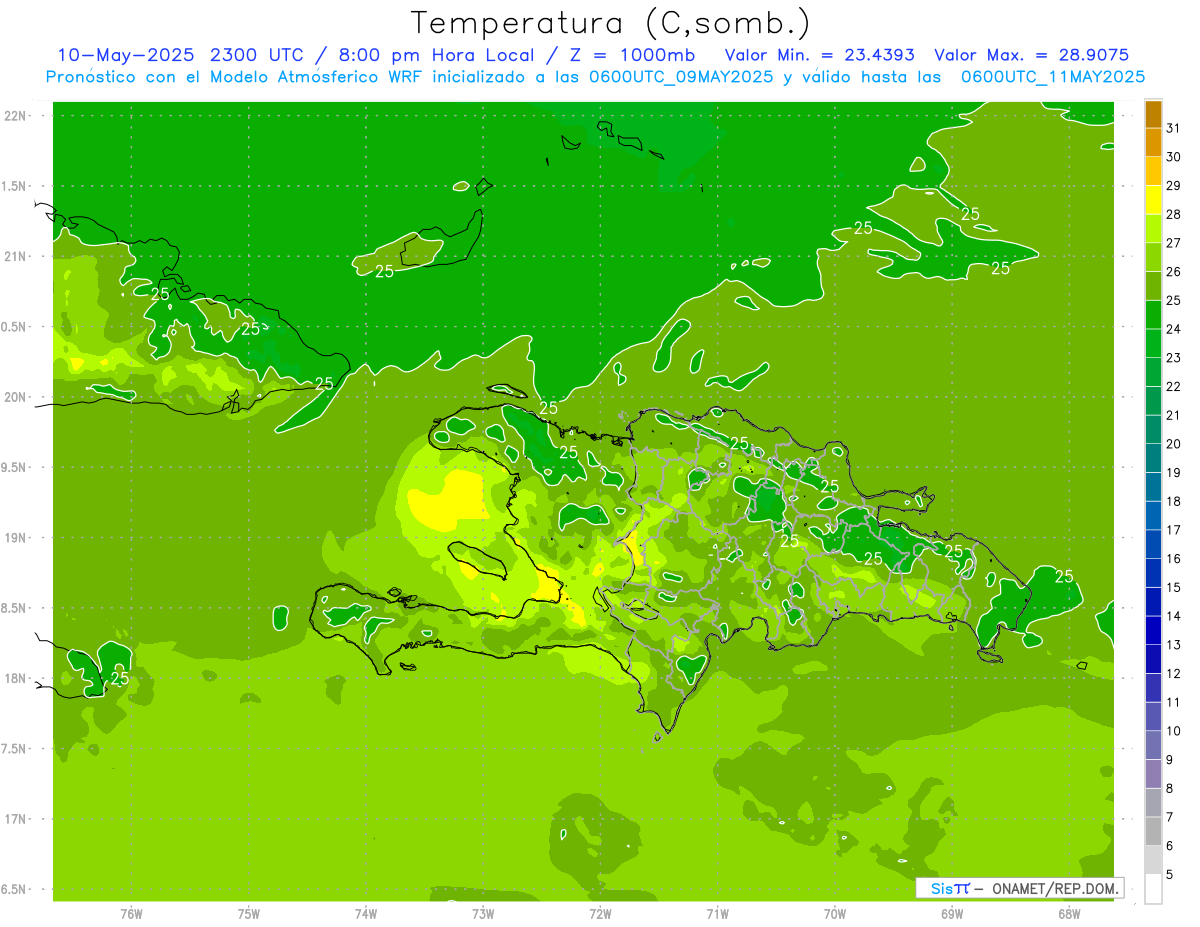Image resolution: width=1200 pixels, height=927 pixels.
Task: Click the '31' colorbar value
Action: pyautogui.click(x=1173, y=128)
